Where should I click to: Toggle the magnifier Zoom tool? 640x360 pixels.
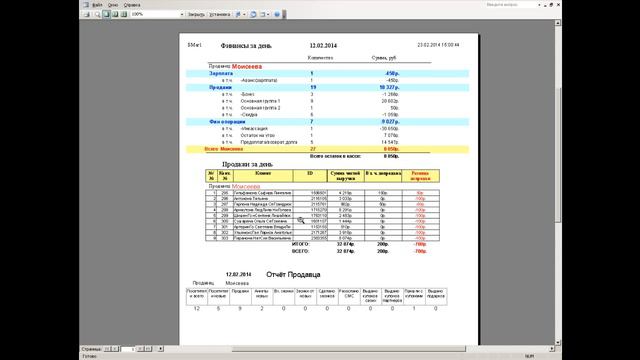[97, 14]
